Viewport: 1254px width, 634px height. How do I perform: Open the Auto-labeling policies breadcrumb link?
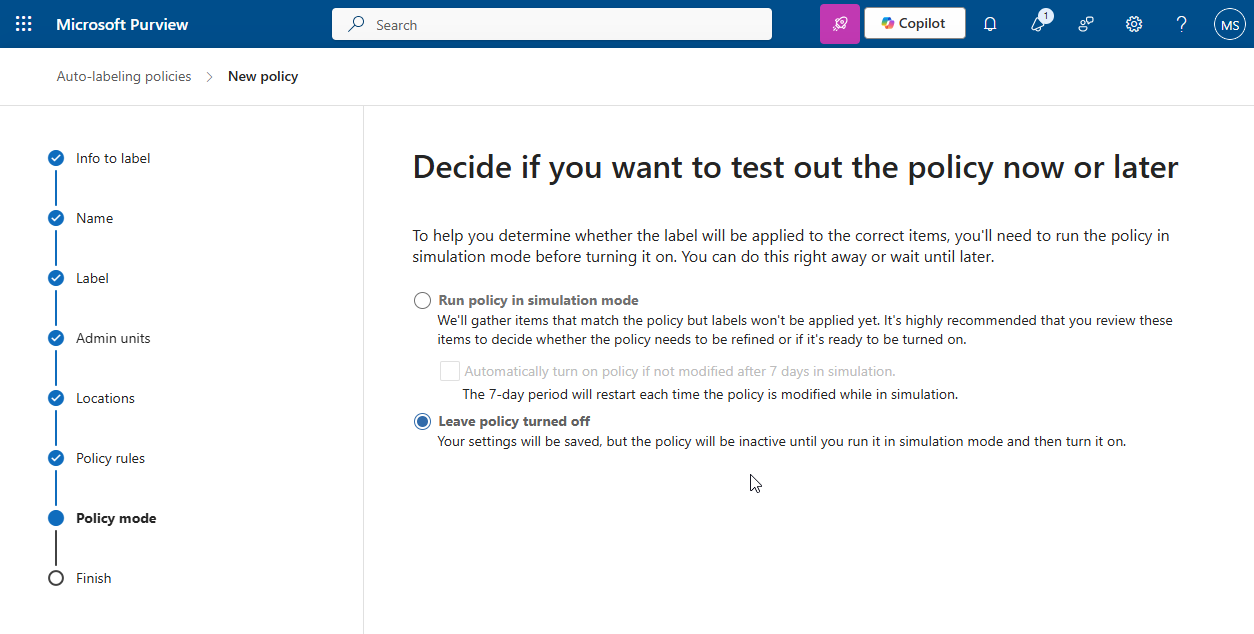coord(123,76)
